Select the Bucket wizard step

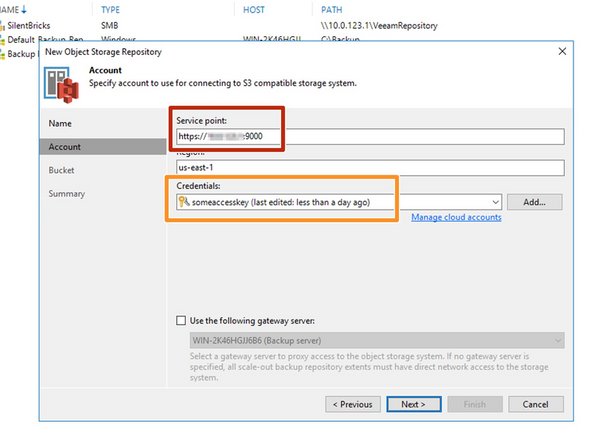61,170
